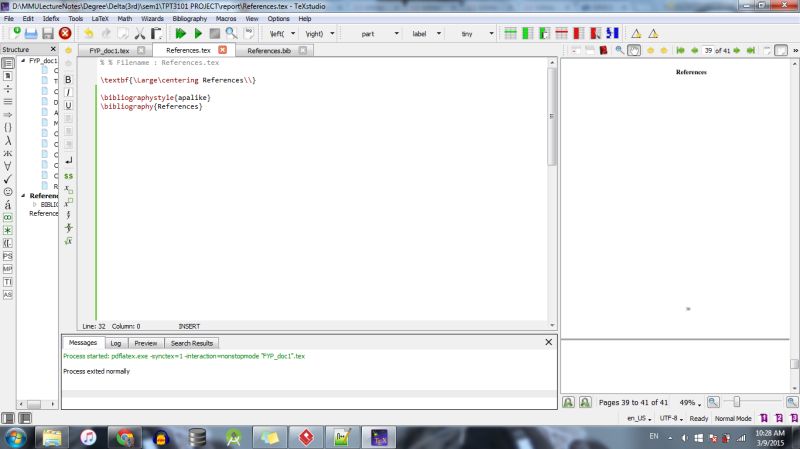Go to next page in PDF viewer
This screenshot has height=449, width=800.
737,51
